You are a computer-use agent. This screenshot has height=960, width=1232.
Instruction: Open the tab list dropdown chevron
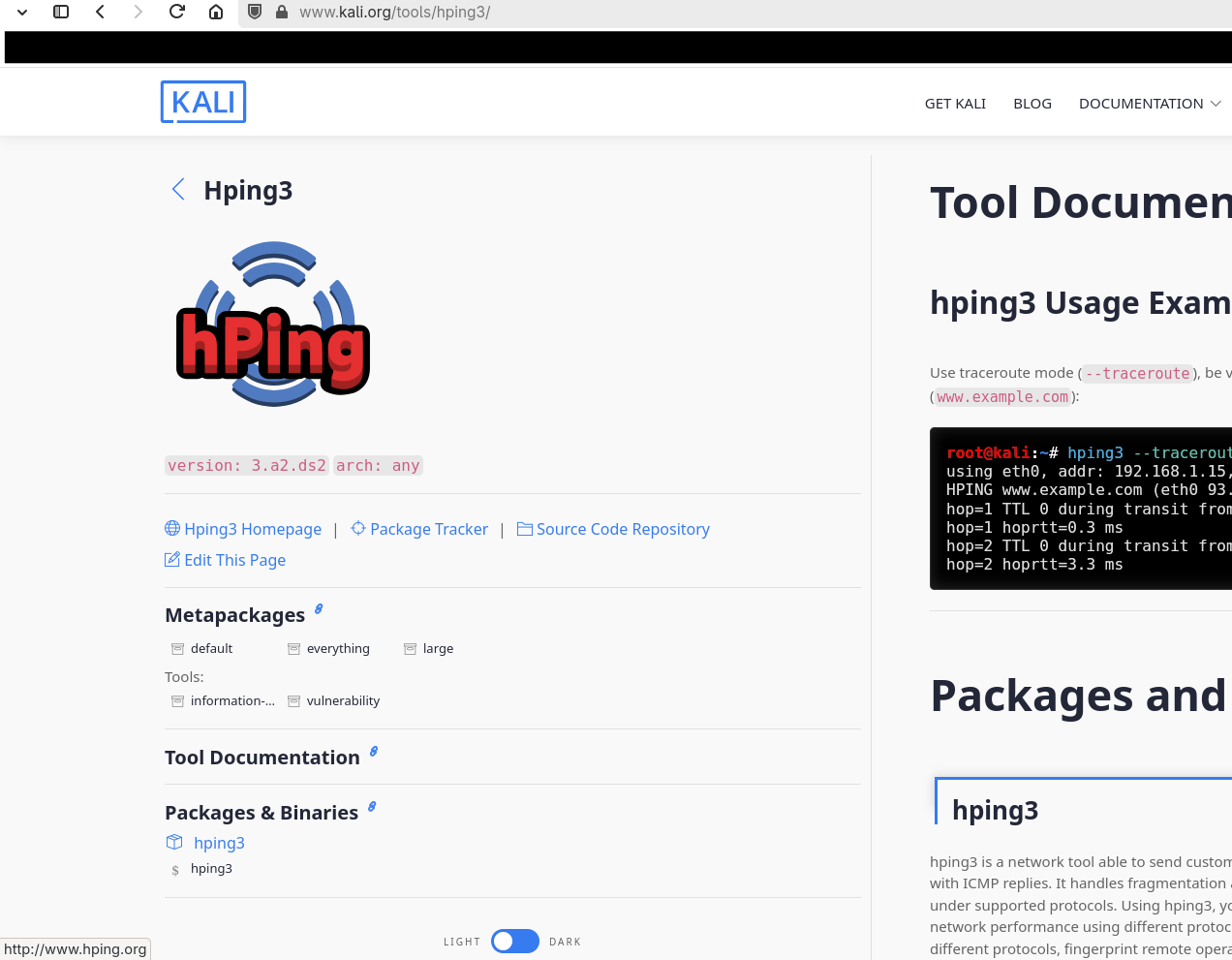22,12
